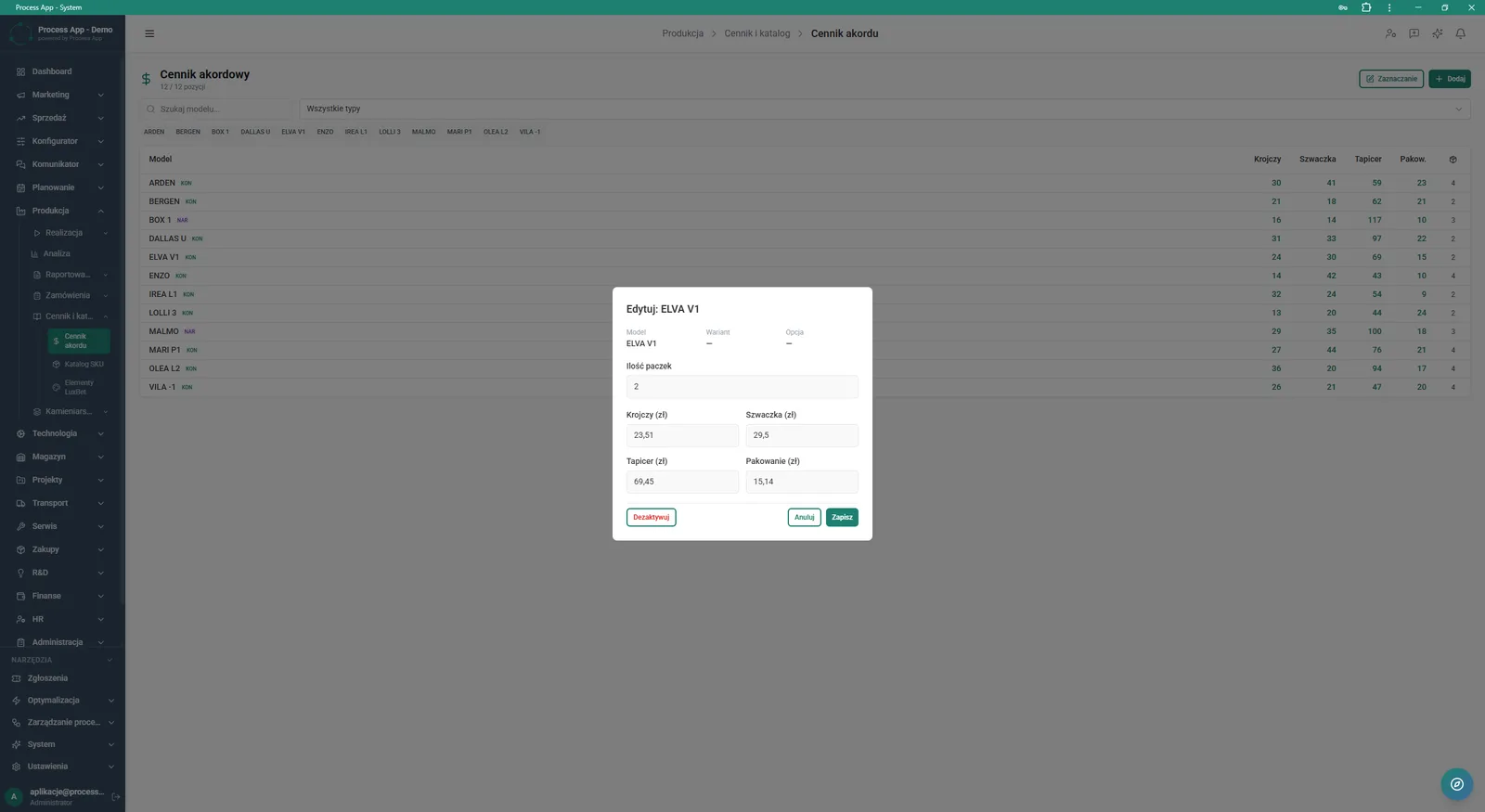Click the Tapicer (zł) input field
The image size is (1485, 812).
click(x=682, y=482)
